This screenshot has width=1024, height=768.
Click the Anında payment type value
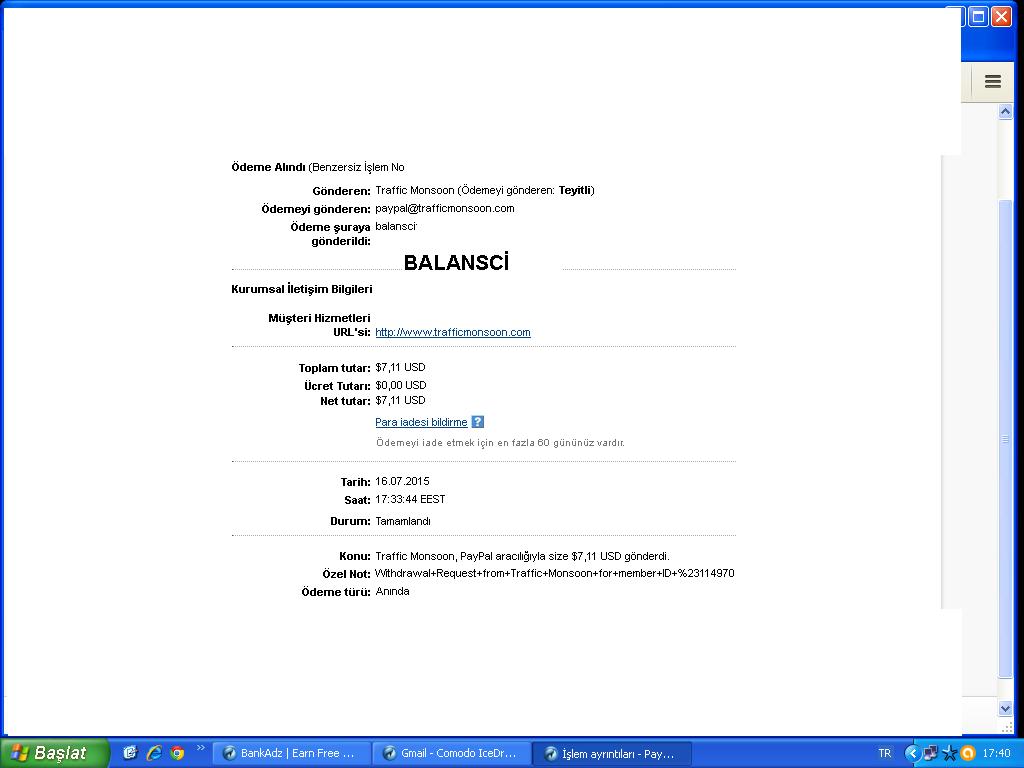click(x=392, y=592)
